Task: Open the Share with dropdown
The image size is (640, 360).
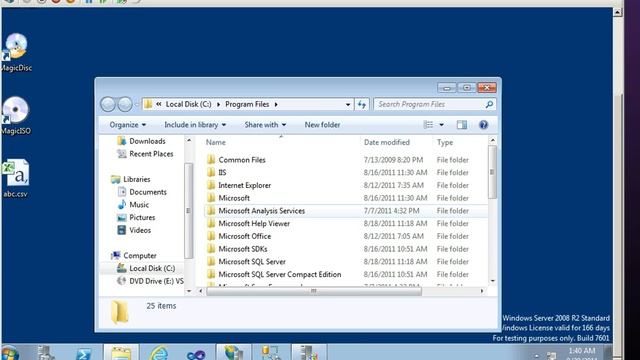Action: 265,125
